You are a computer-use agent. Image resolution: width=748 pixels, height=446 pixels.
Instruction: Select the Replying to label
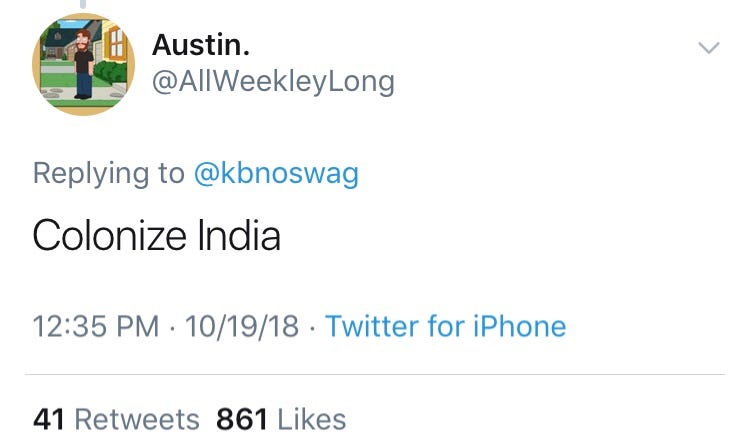(x=109, y=173)
